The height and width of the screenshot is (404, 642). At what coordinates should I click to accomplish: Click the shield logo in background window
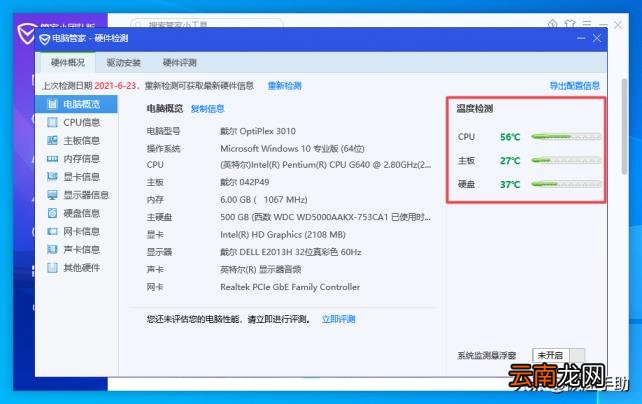25,34
